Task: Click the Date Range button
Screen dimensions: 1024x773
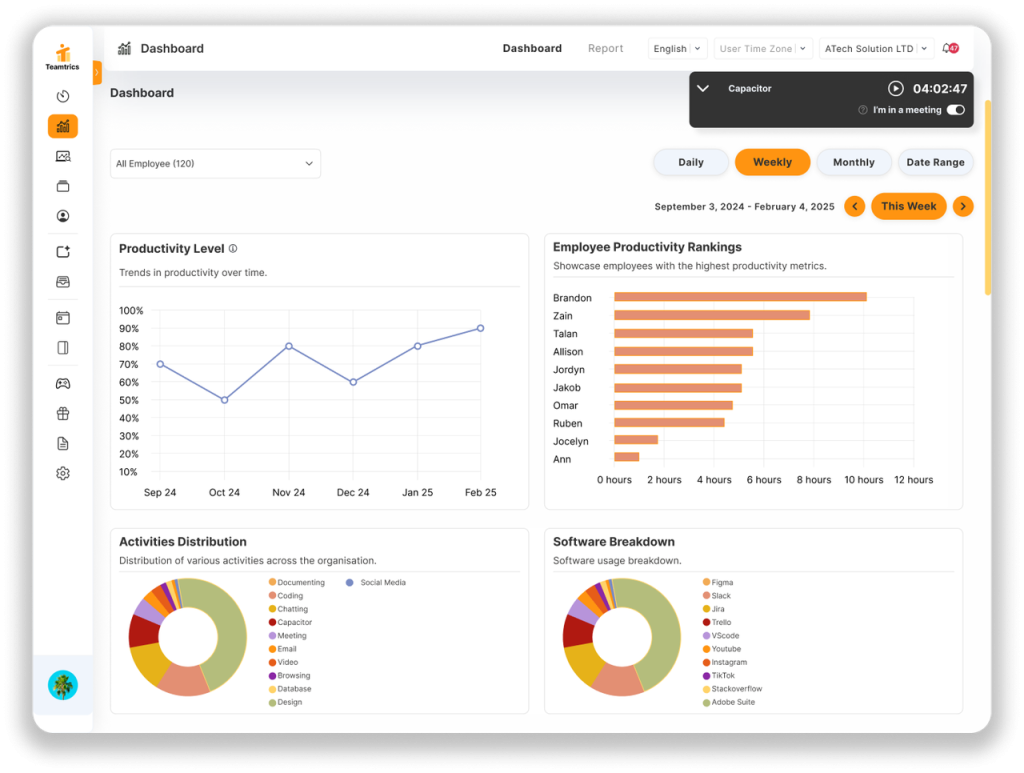Action: coord(935,162)
